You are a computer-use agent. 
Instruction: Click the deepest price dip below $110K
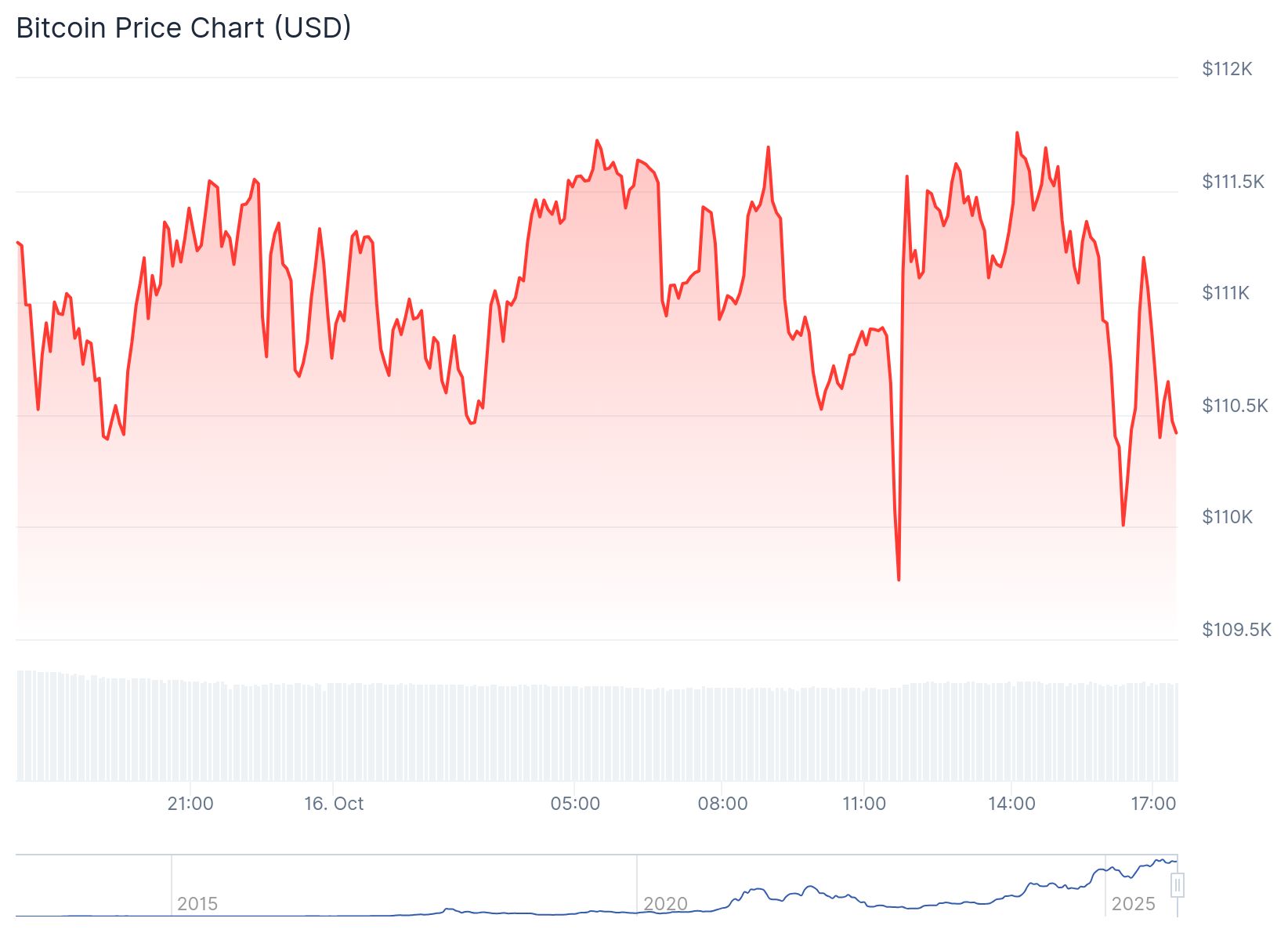899,580
